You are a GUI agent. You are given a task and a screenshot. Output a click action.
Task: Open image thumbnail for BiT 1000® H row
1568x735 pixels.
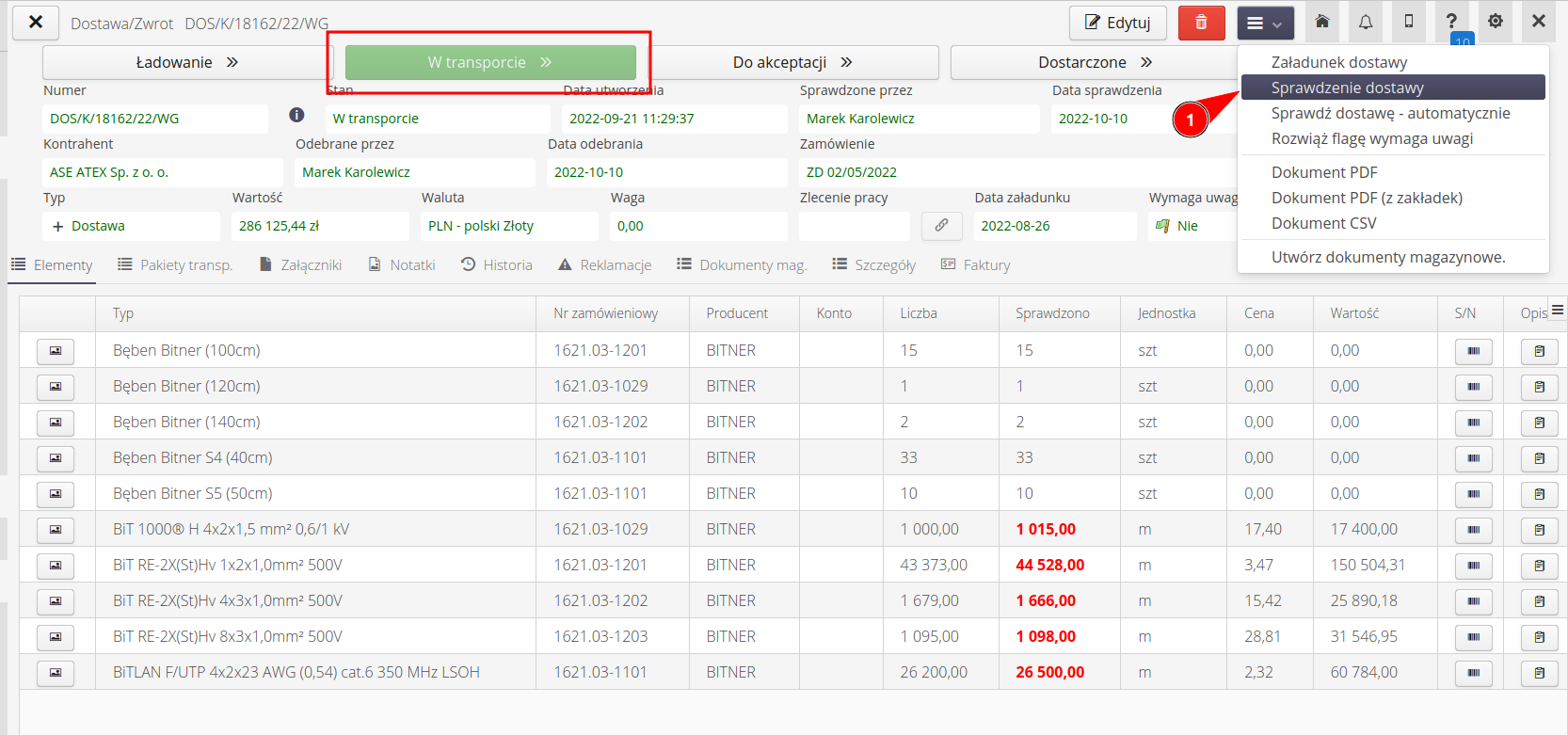pos(56,530)
